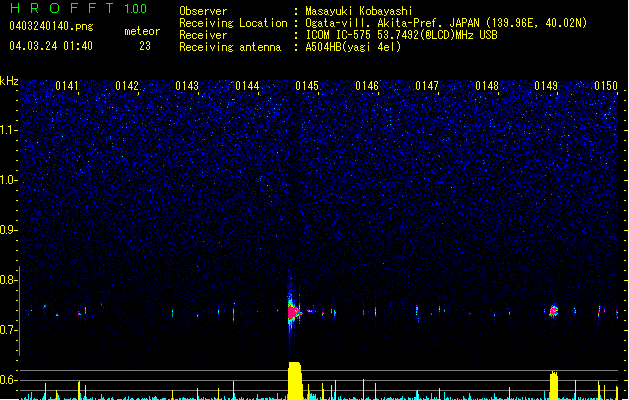Viewport: 629px width, 400px height.
Task: Click the large meteor echo near 0145
Action: (294, 312)
